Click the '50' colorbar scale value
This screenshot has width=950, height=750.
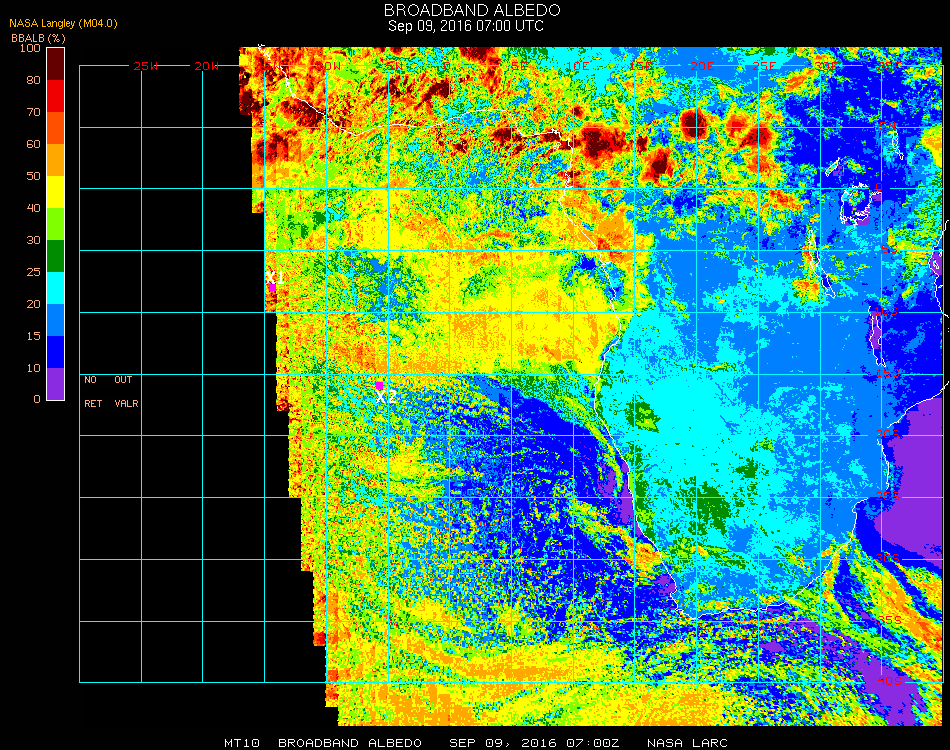[33, 176]
